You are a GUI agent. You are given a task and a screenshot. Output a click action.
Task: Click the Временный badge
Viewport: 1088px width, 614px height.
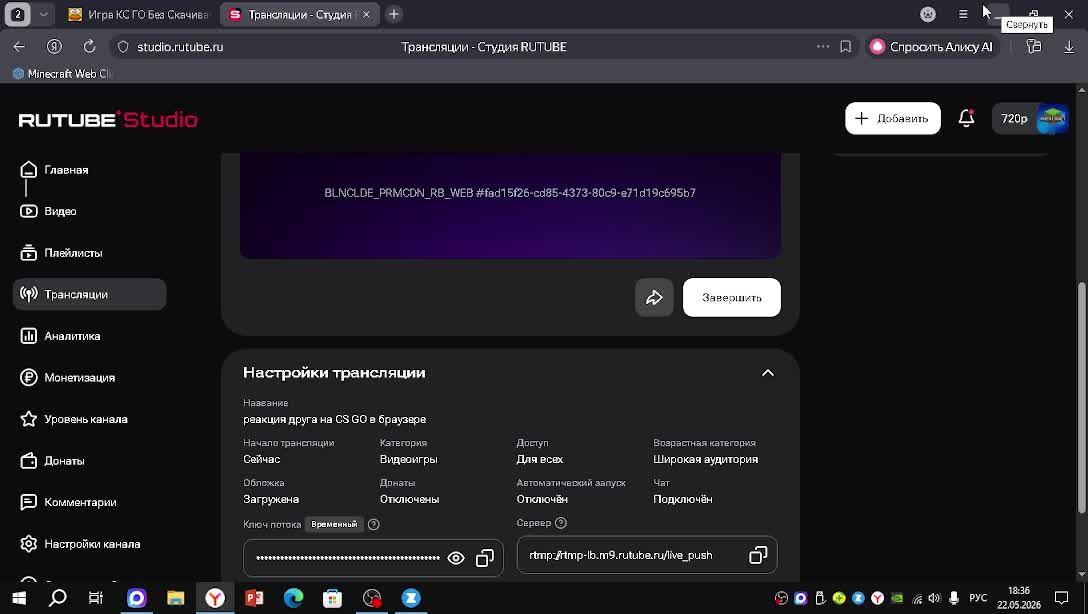coord(334,525)
